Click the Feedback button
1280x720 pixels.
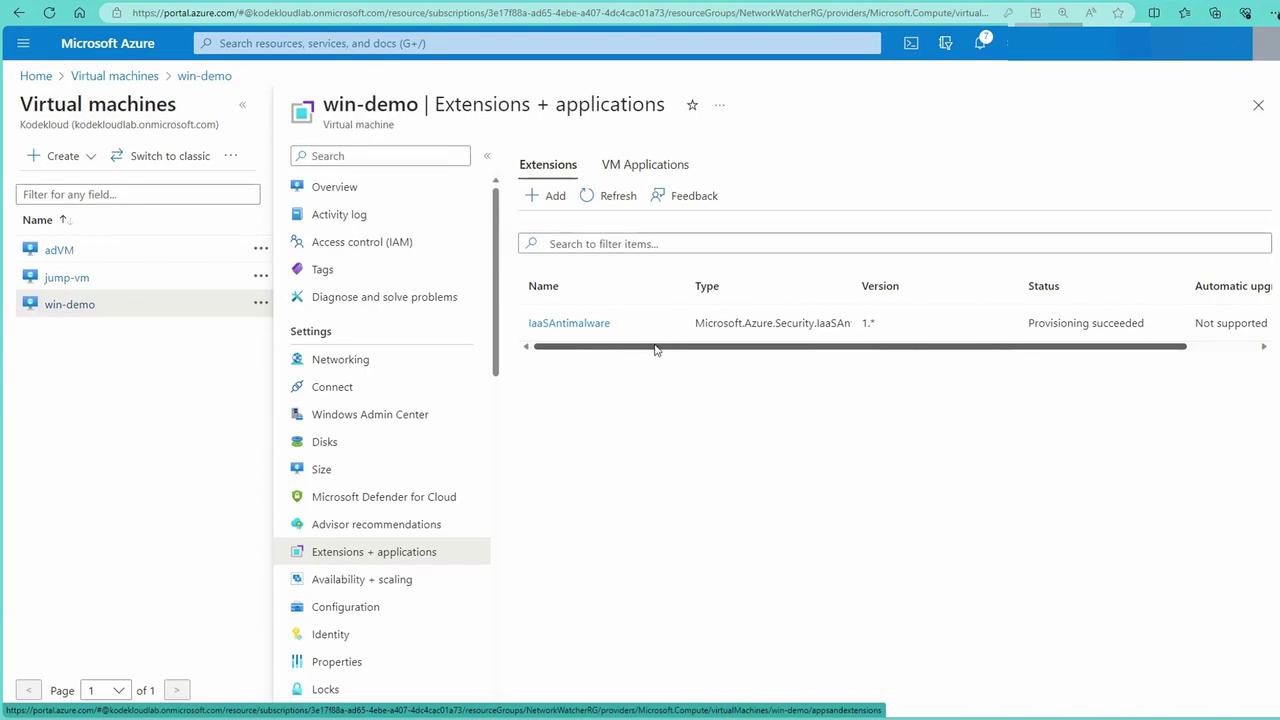pos(684,196)
